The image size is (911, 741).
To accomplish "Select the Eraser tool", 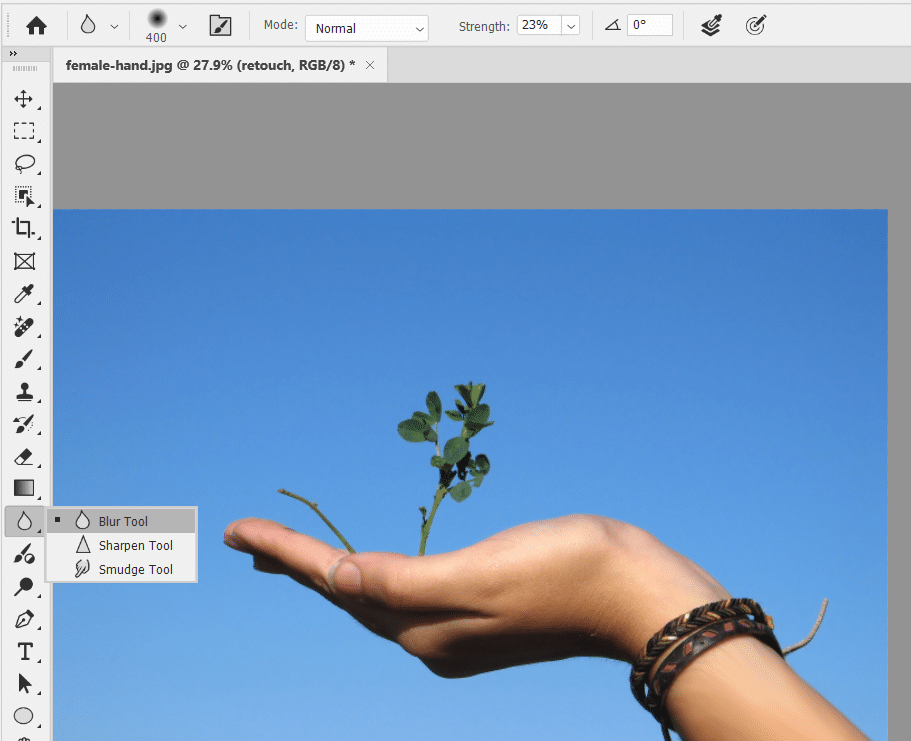I will point(24,456).
